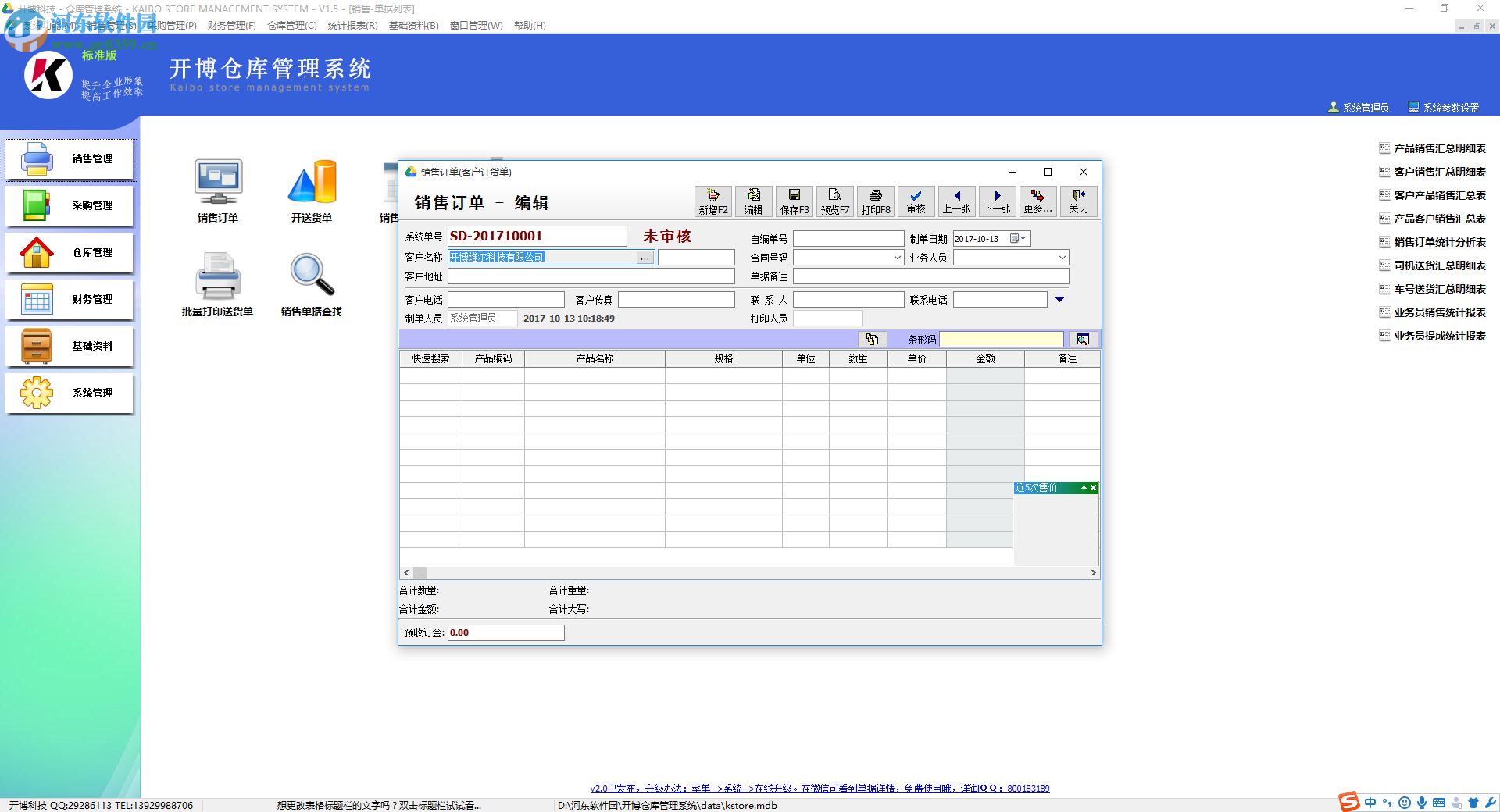The height and width of the screenshot is (812, 1500).
Task: Open 批量打印送货单 icon
Action: (218, 284)
